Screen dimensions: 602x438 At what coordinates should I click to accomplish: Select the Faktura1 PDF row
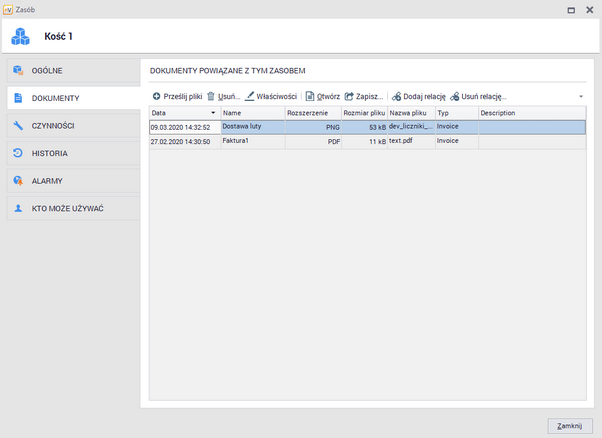[250, 142]
